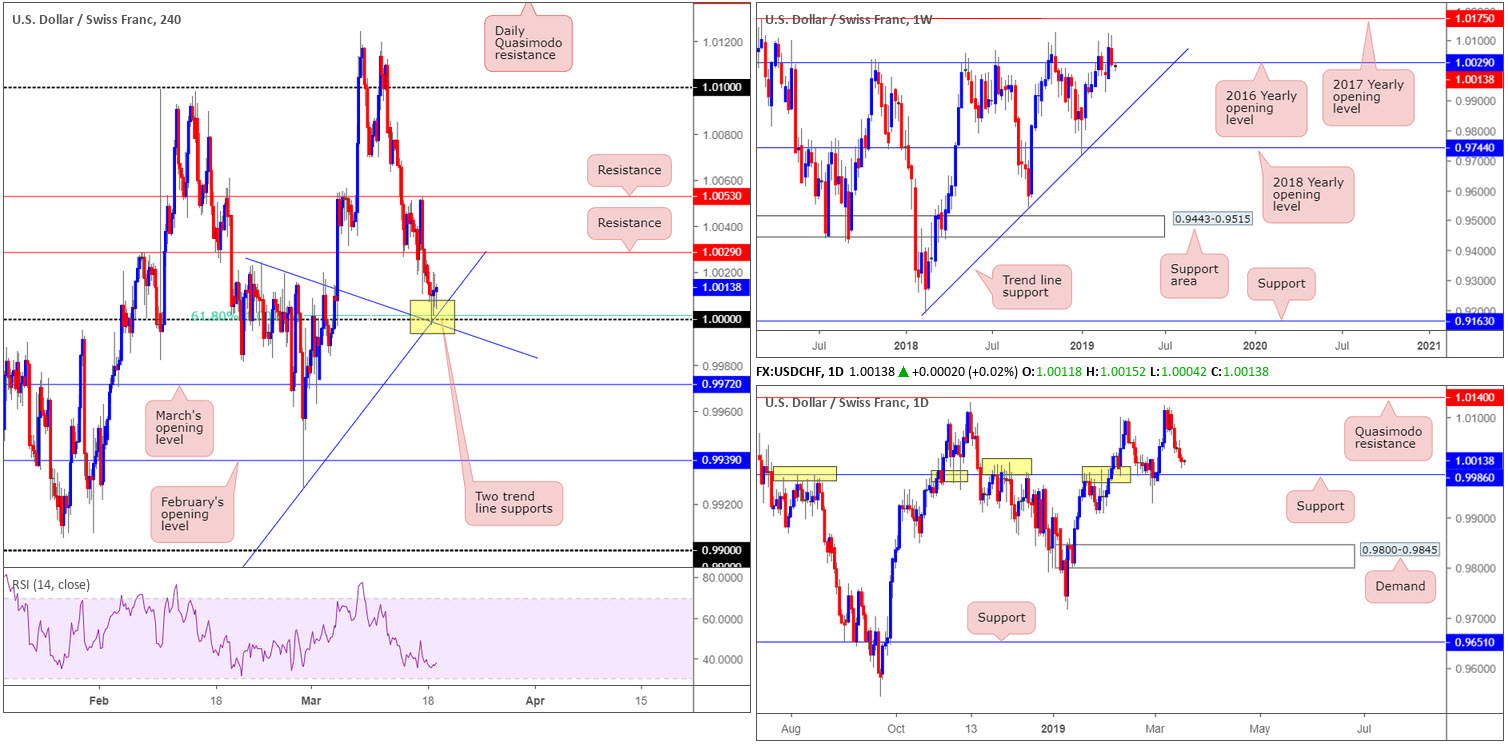Image resolution: width=1508 pixels, height=746 pixels.
Task: Click the red 1.00530 price label
Action: [721, 197]
